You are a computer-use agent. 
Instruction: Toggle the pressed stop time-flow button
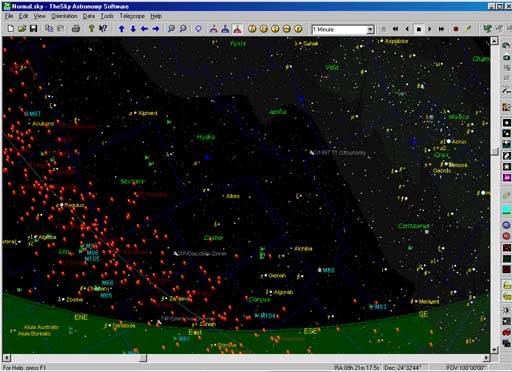pos(419,29)
